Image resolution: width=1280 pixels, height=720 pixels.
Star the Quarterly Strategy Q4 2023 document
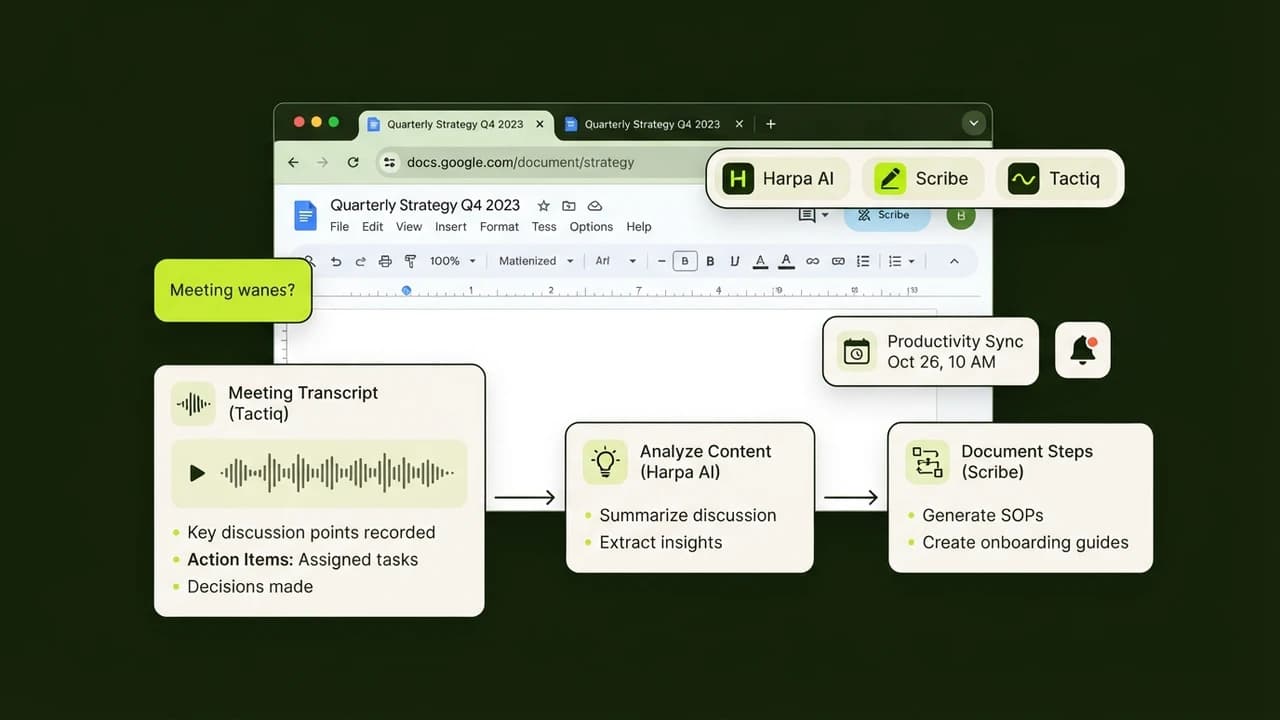point(543,205)
